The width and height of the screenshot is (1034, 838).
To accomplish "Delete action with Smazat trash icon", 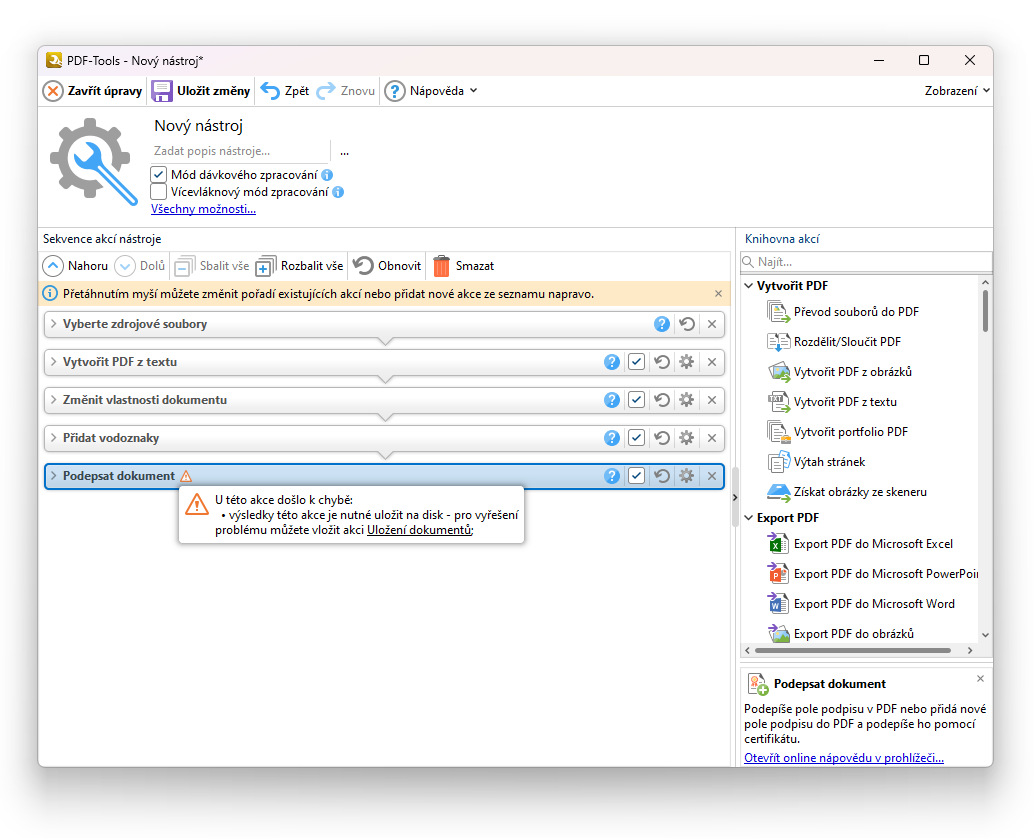I will (463, 266).
